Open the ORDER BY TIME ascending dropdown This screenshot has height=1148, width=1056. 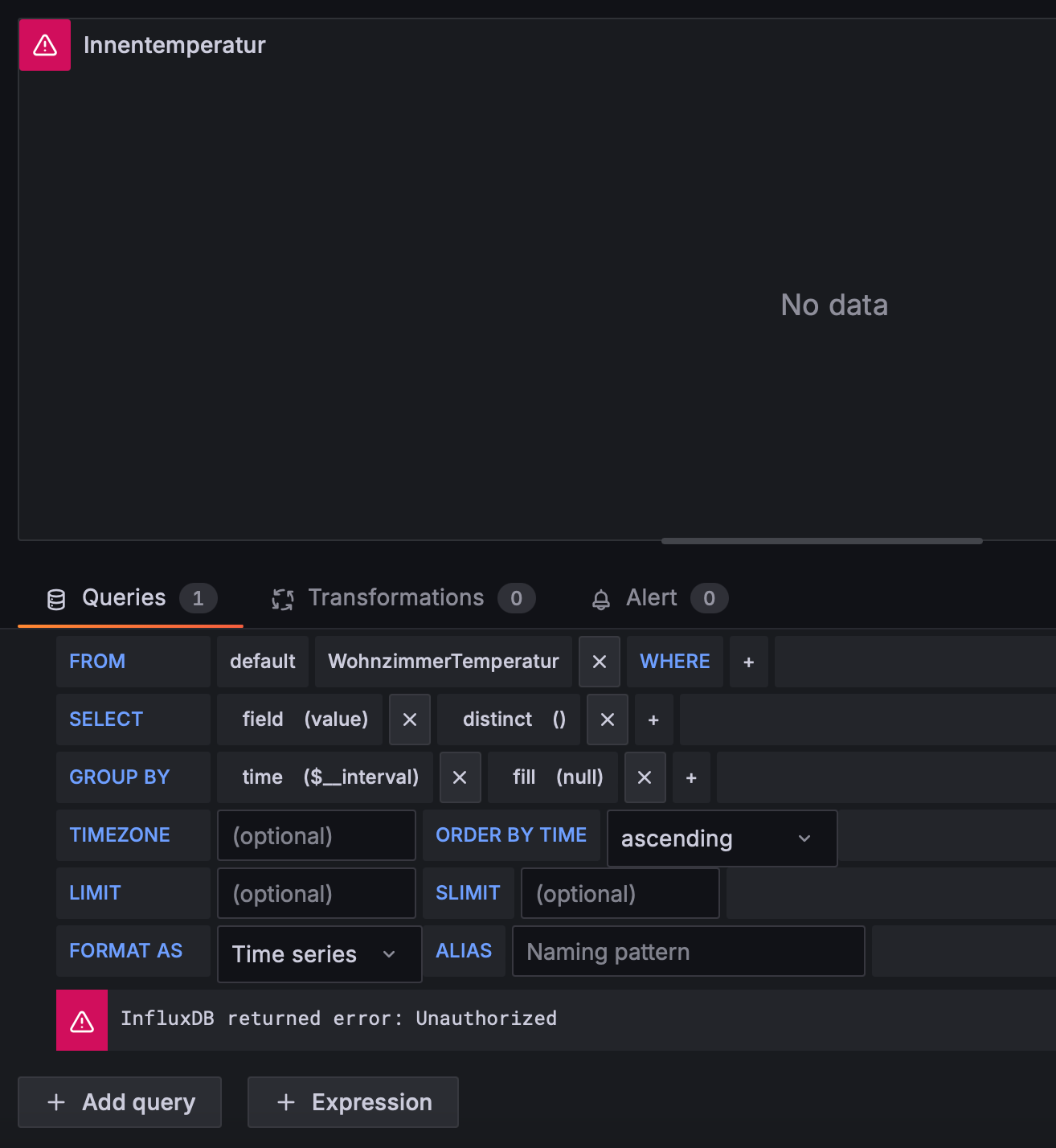(722, 838)
